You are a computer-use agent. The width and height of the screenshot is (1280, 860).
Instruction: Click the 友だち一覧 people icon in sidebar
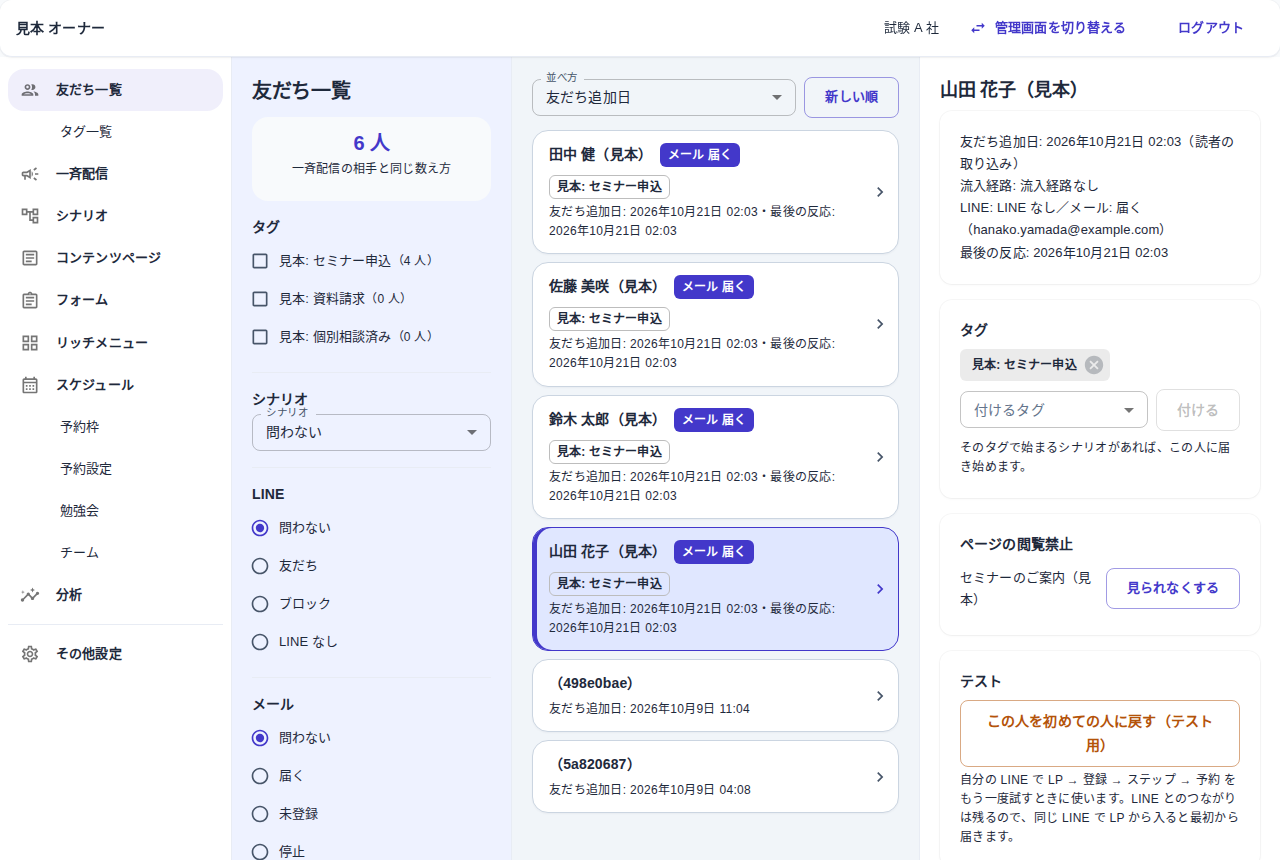point(30,90)
